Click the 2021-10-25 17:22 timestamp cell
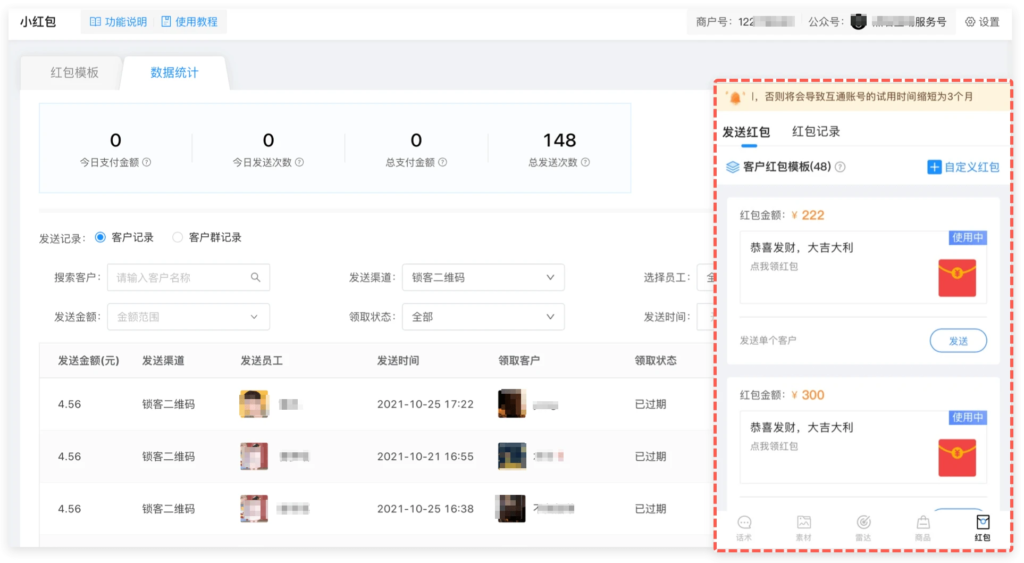1024x563 pixels. (x=425, y=404)
